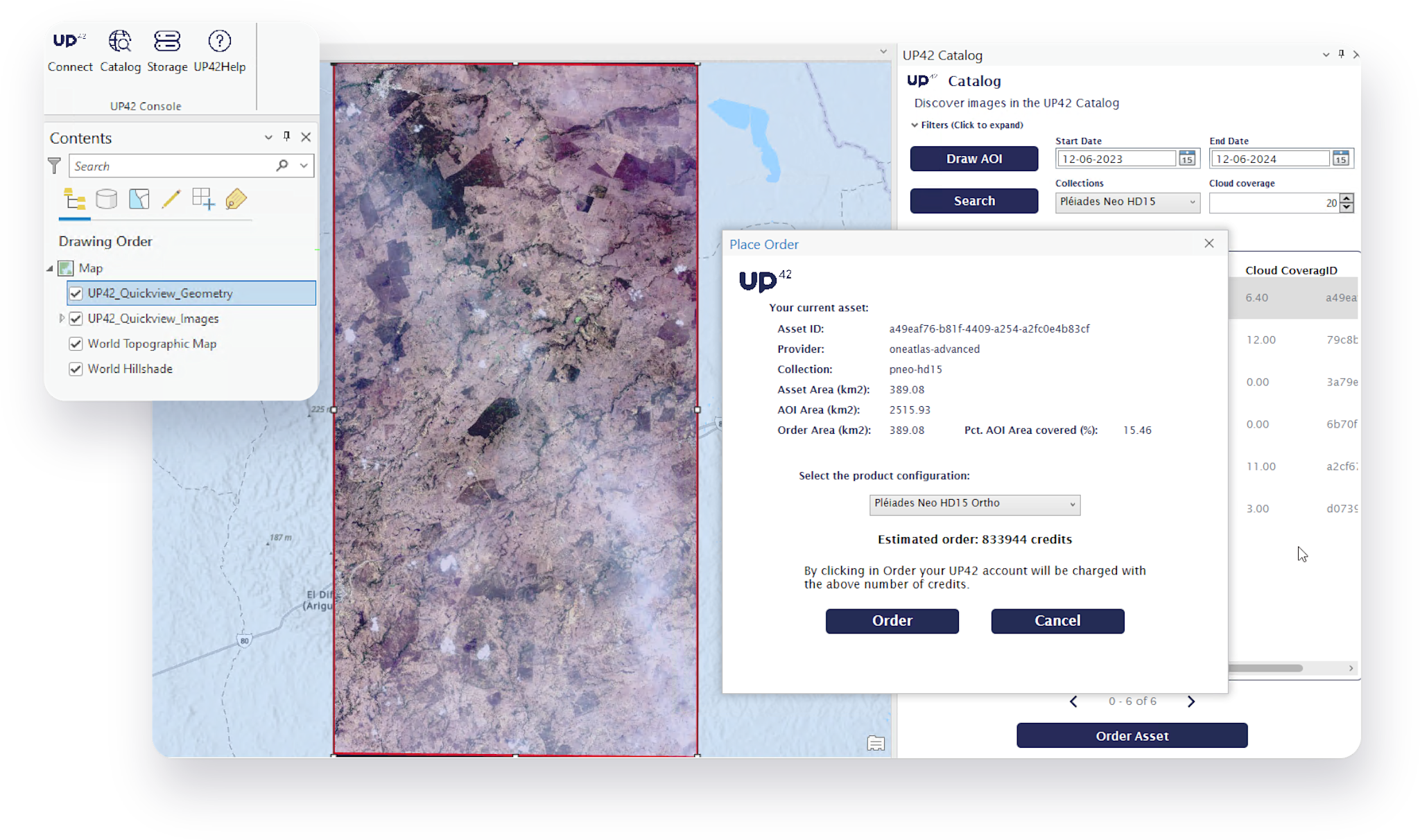This screenshot has width=1420, height=840.
Task: Select List By Data Source cylinder icon
Action: click(x=106, y=200)
